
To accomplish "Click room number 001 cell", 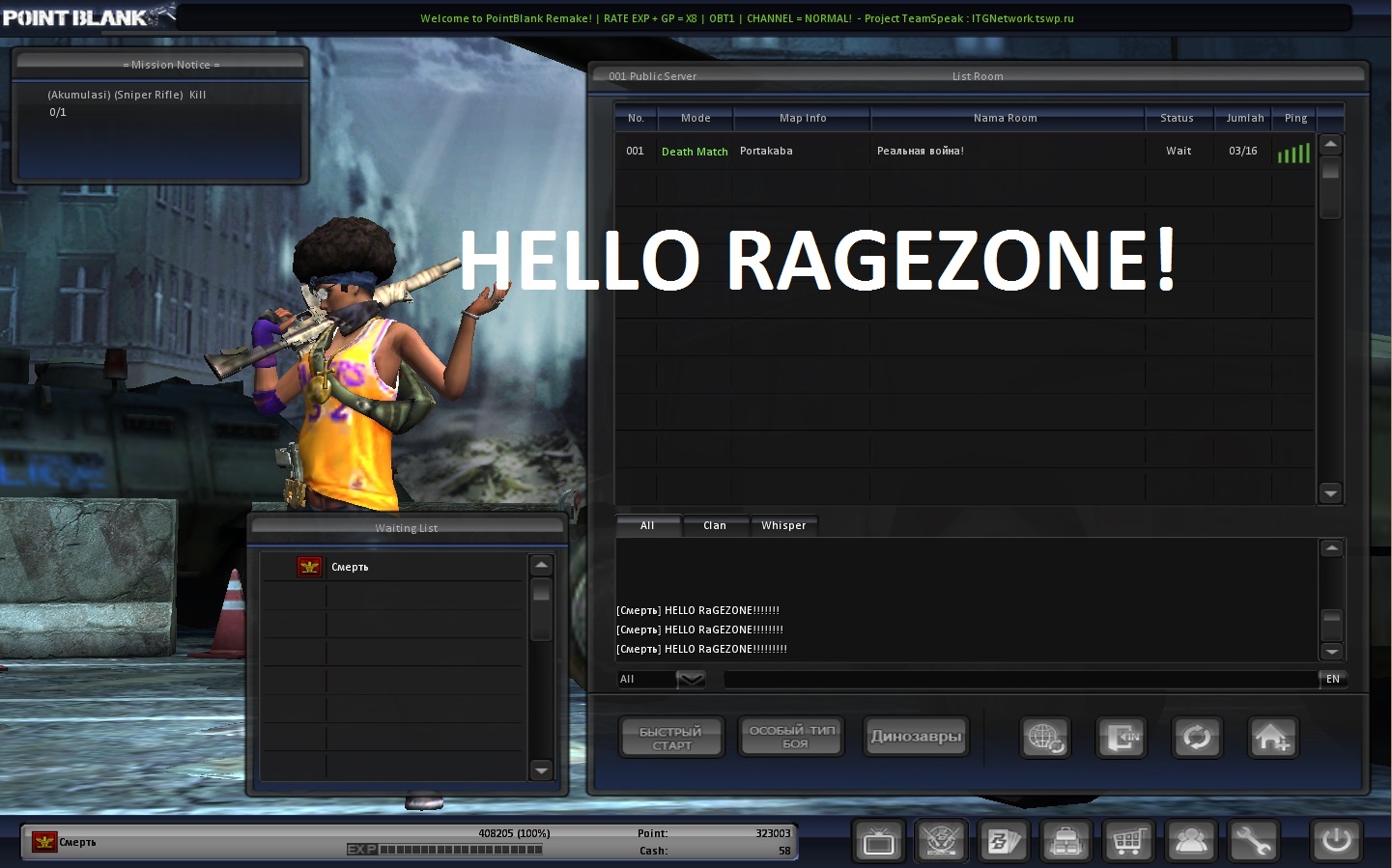I will click(x=635, y=151).
